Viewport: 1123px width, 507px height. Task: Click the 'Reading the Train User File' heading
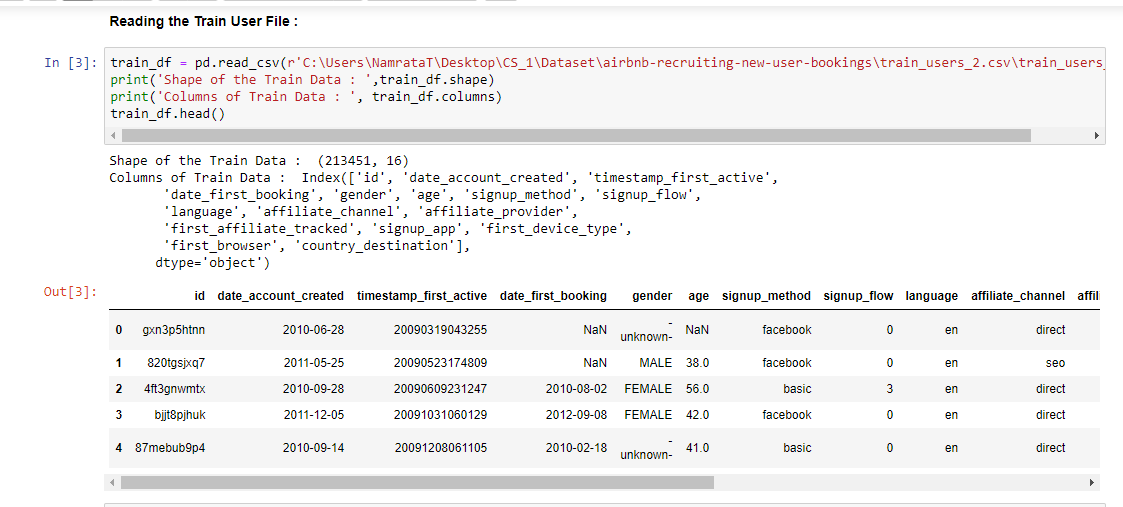203,21
